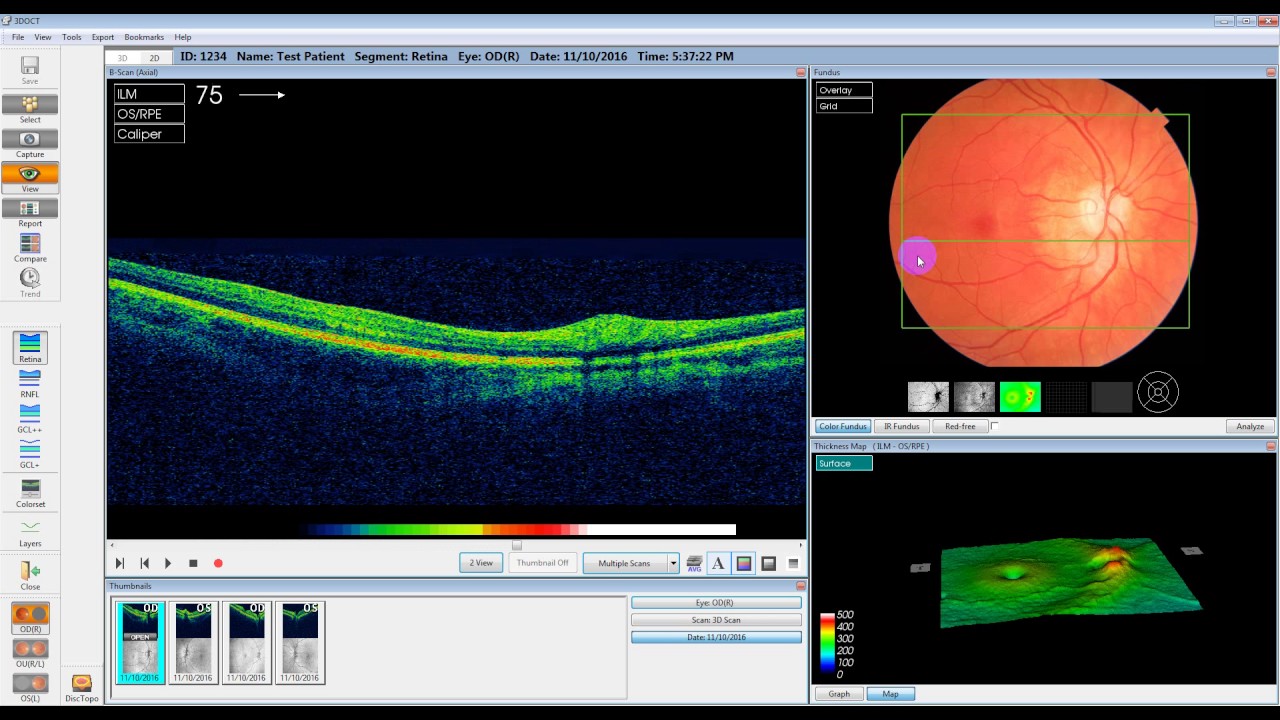This screenshot has height=720, width=1280.
Task: Select the OU(R/L) both eyes icon
Action: (x=30, y=649)
